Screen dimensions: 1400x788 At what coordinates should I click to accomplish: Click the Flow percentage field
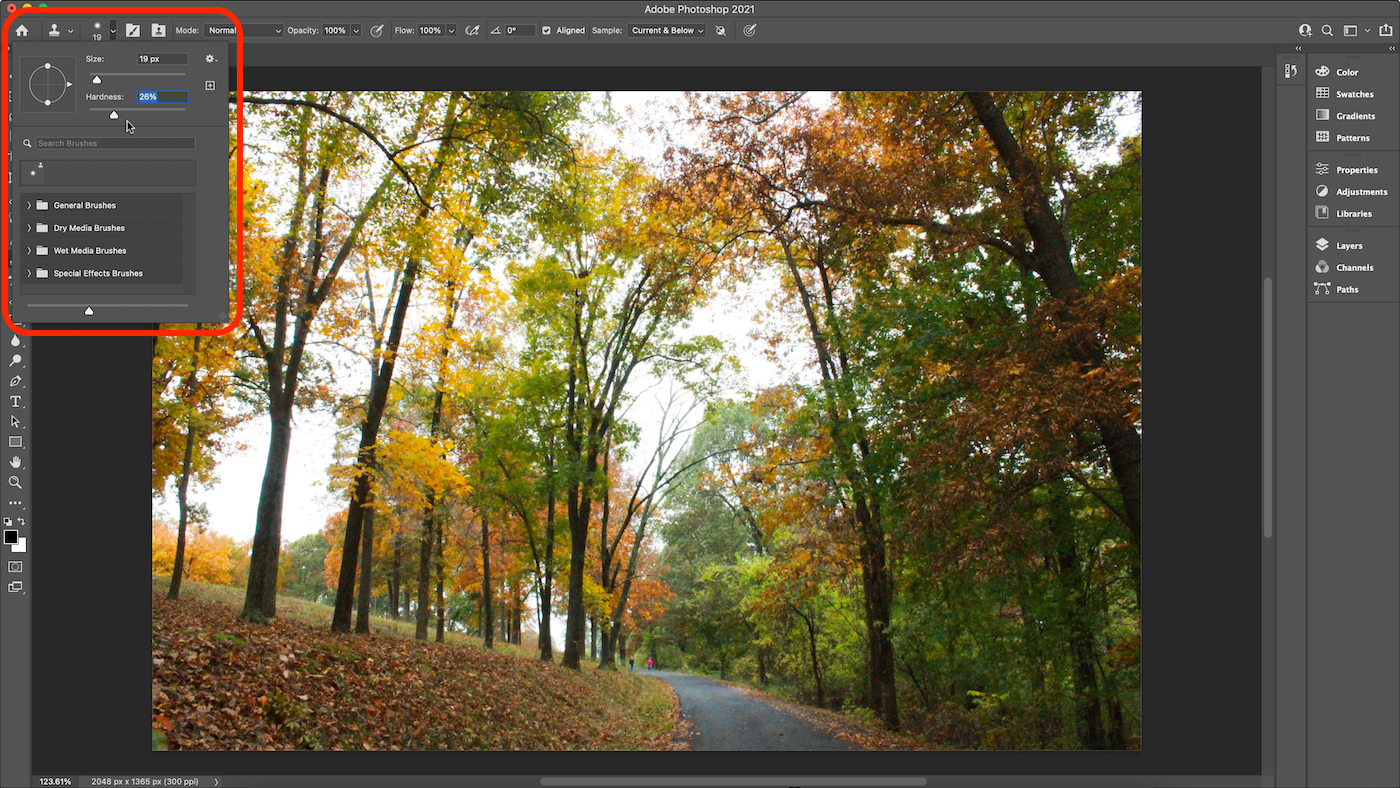coord(431,31)
